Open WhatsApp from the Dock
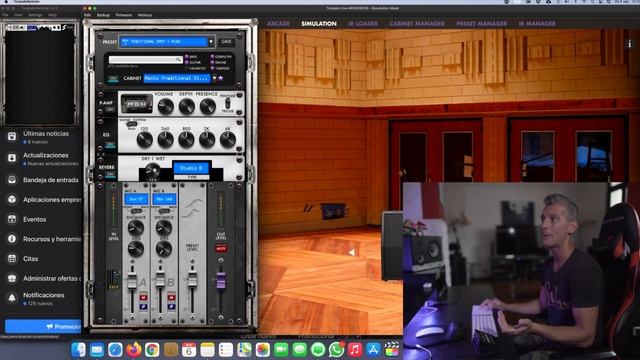This screenshot has height=360, width=640. 336,350
